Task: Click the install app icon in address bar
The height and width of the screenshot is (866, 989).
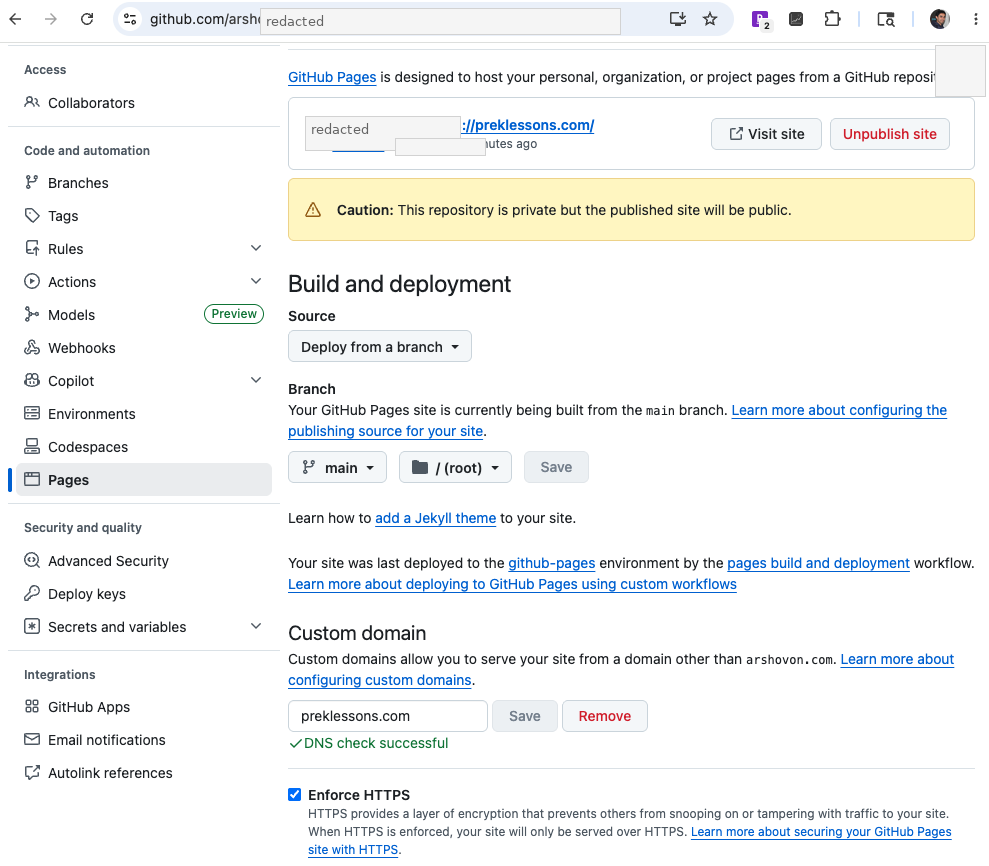Action: point(678,19)
